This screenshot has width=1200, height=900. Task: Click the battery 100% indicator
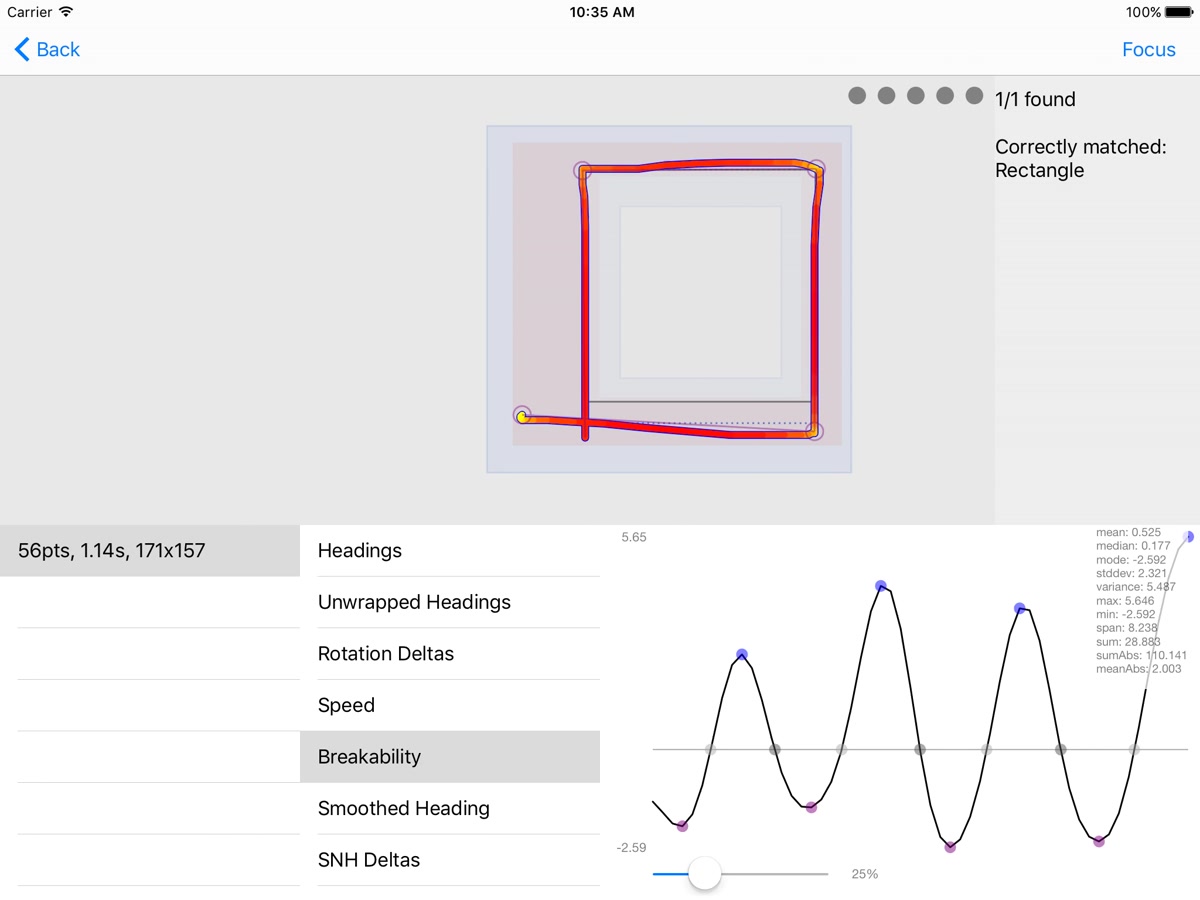1157,12
